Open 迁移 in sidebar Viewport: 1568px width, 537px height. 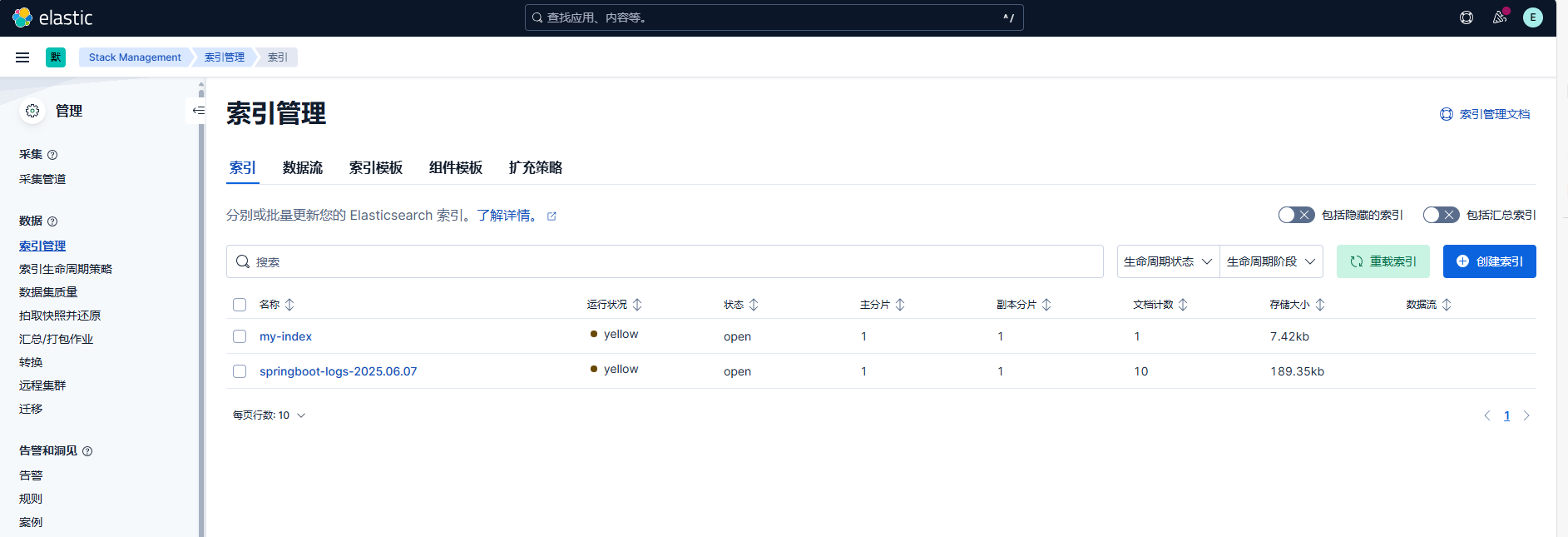(31, 410)
